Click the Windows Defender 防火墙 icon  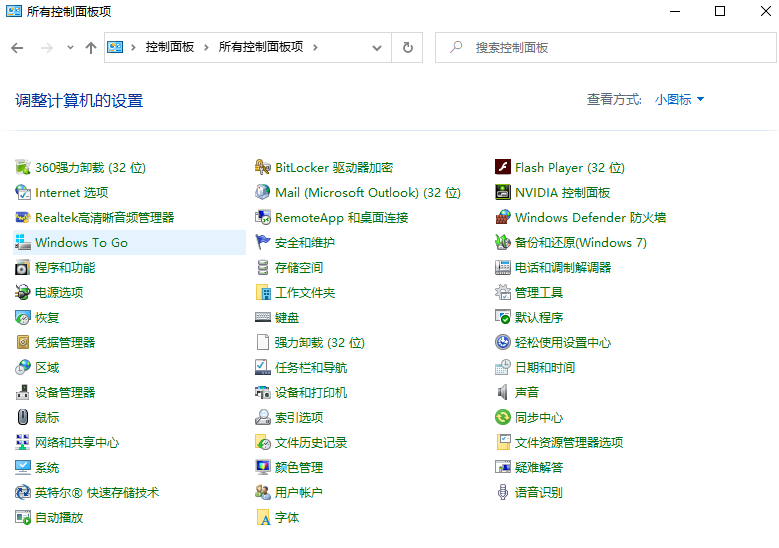point(503,218)
